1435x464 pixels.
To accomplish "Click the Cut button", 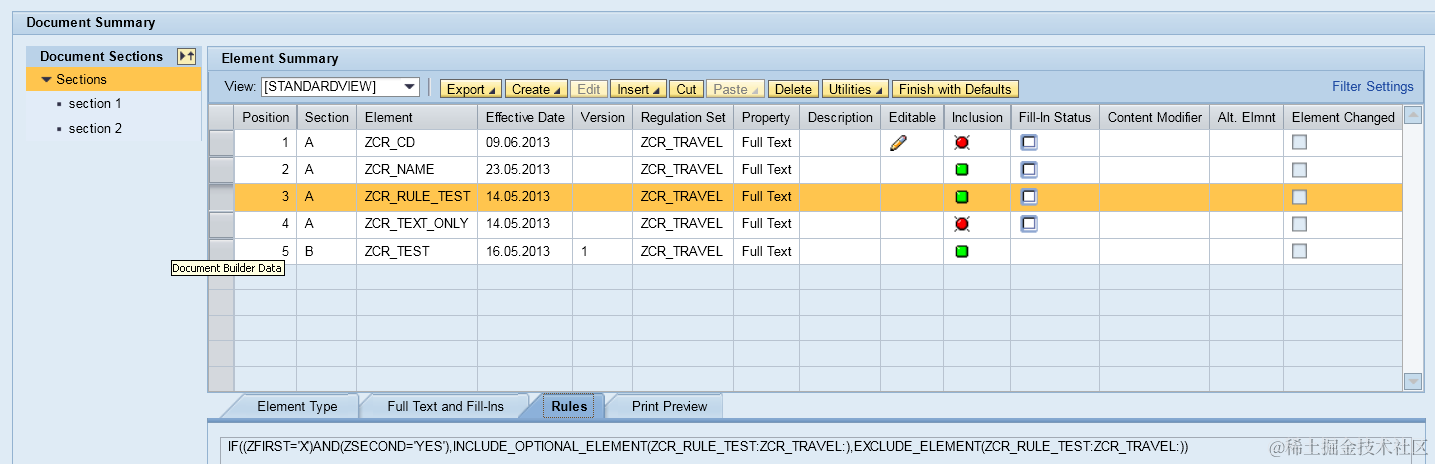I will pos(686,89).
